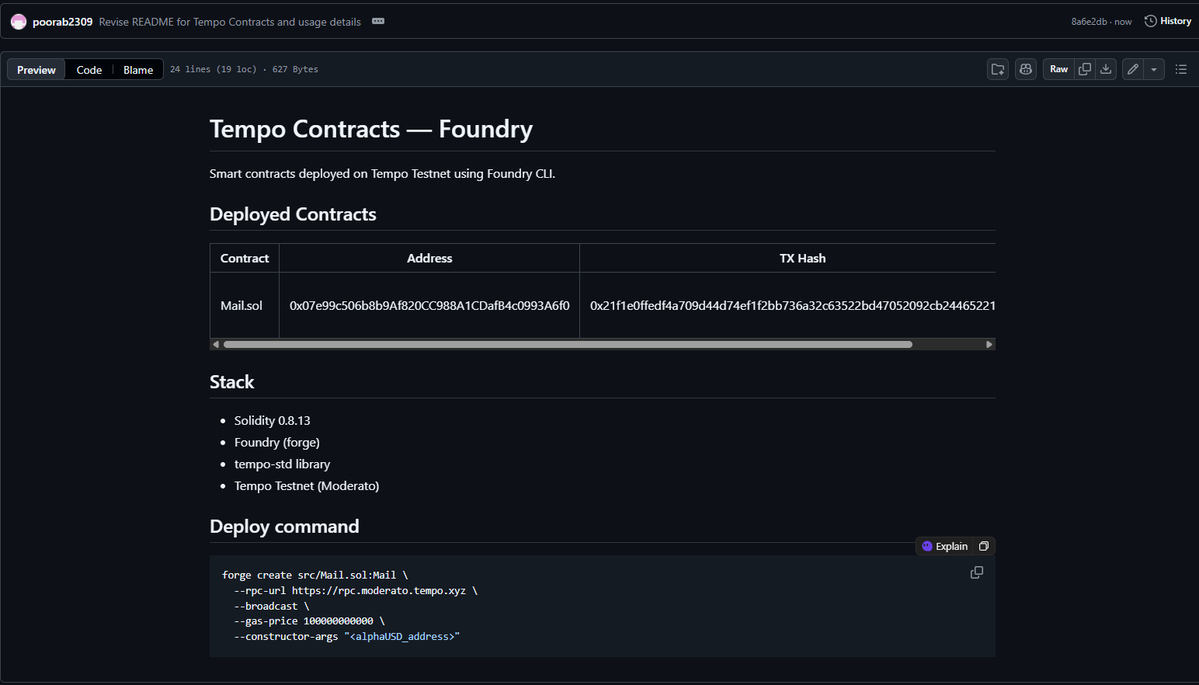
Task: Click the table horizontal scrollbar thumb
Action: [x=567, y=345]
